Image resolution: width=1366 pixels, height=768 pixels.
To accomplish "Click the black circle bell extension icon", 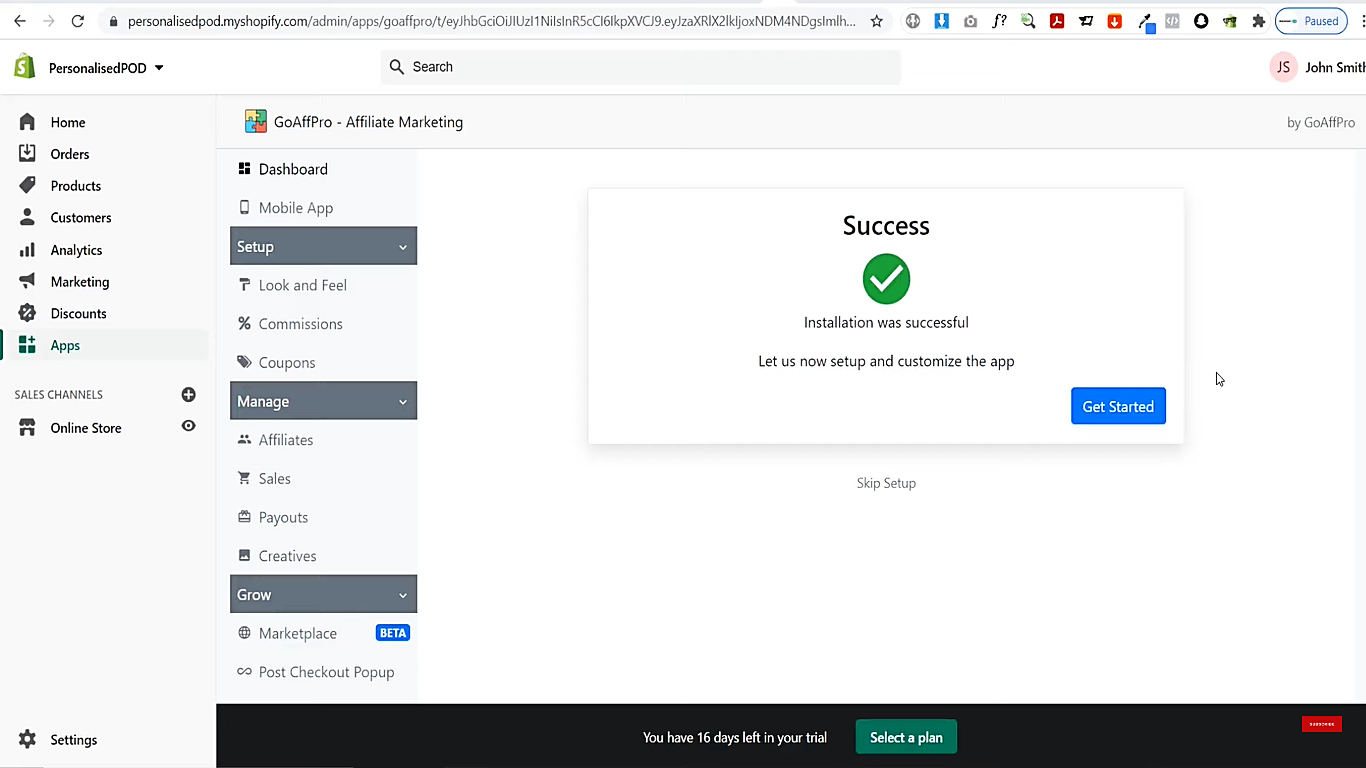I will pos(1201,21).
